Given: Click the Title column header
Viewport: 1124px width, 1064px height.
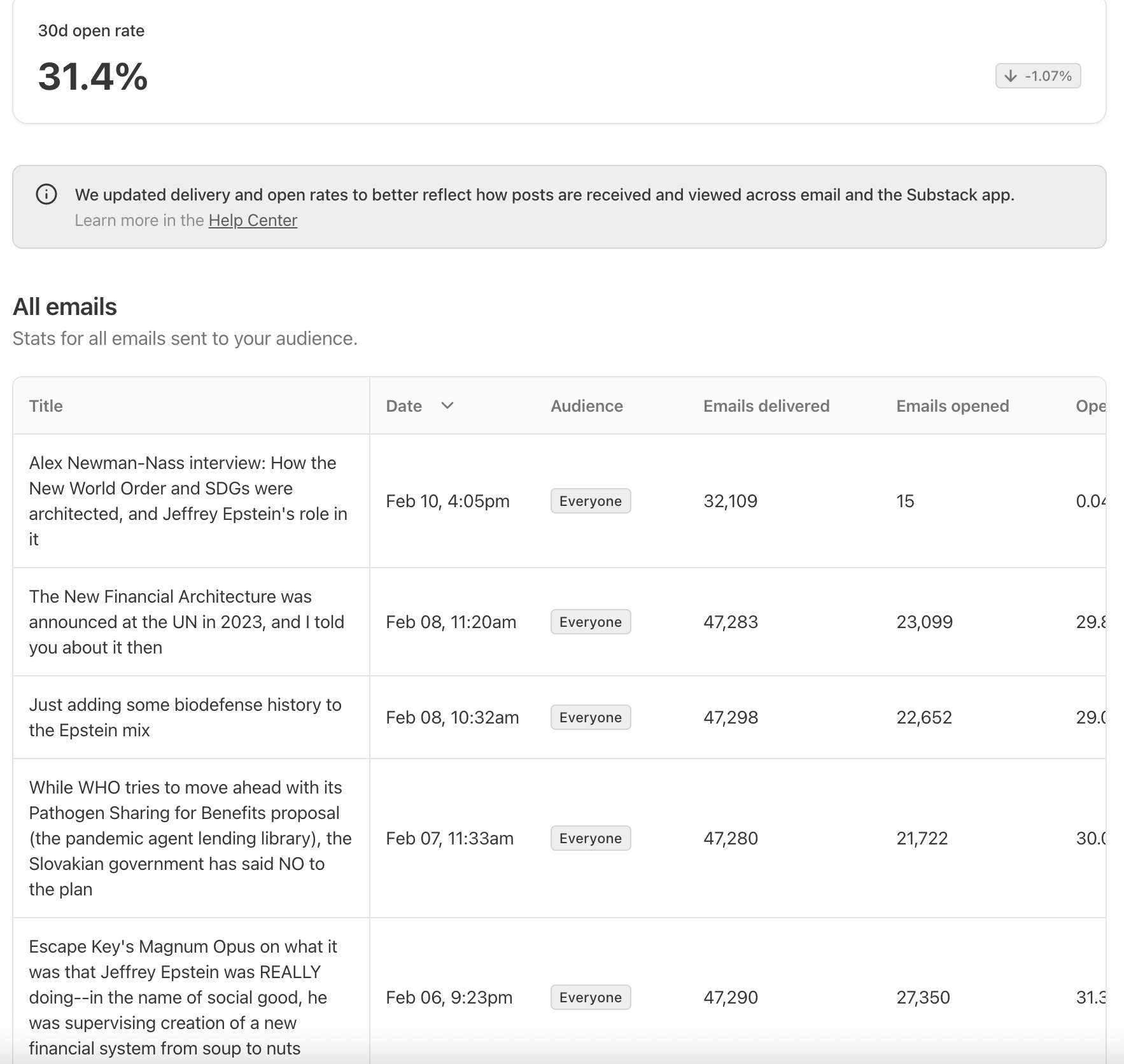Looking at the screenshot, I should [x=46, y=406].
